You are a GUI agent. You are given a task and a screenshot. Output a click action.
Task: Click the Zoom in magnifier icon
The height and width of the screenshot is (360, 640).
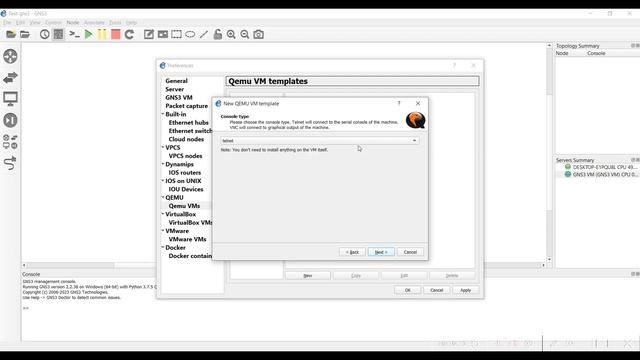pyautogui.click(x=231, y=34)
